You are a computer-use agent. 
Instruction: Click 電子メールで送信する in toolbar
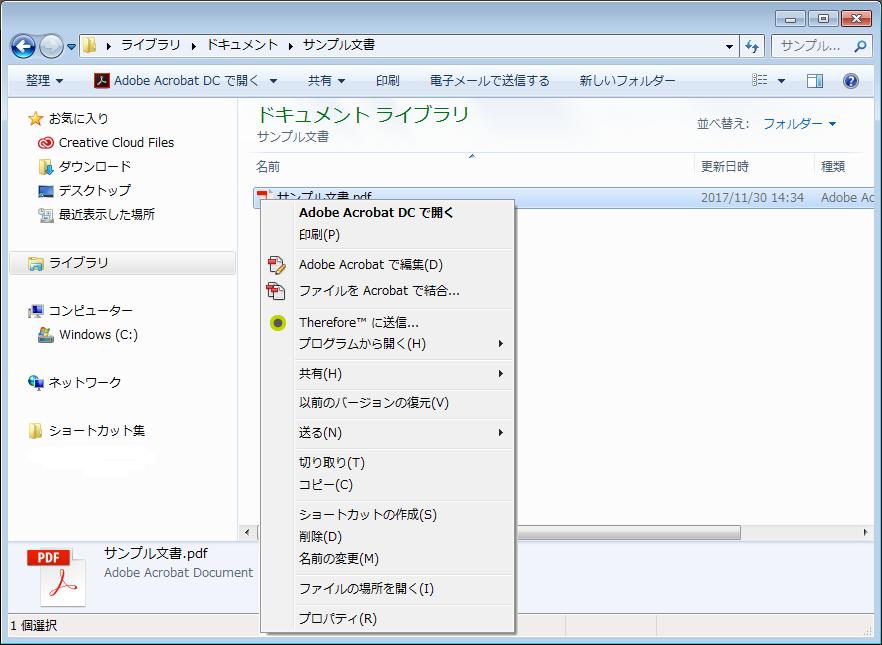[489, 81]
